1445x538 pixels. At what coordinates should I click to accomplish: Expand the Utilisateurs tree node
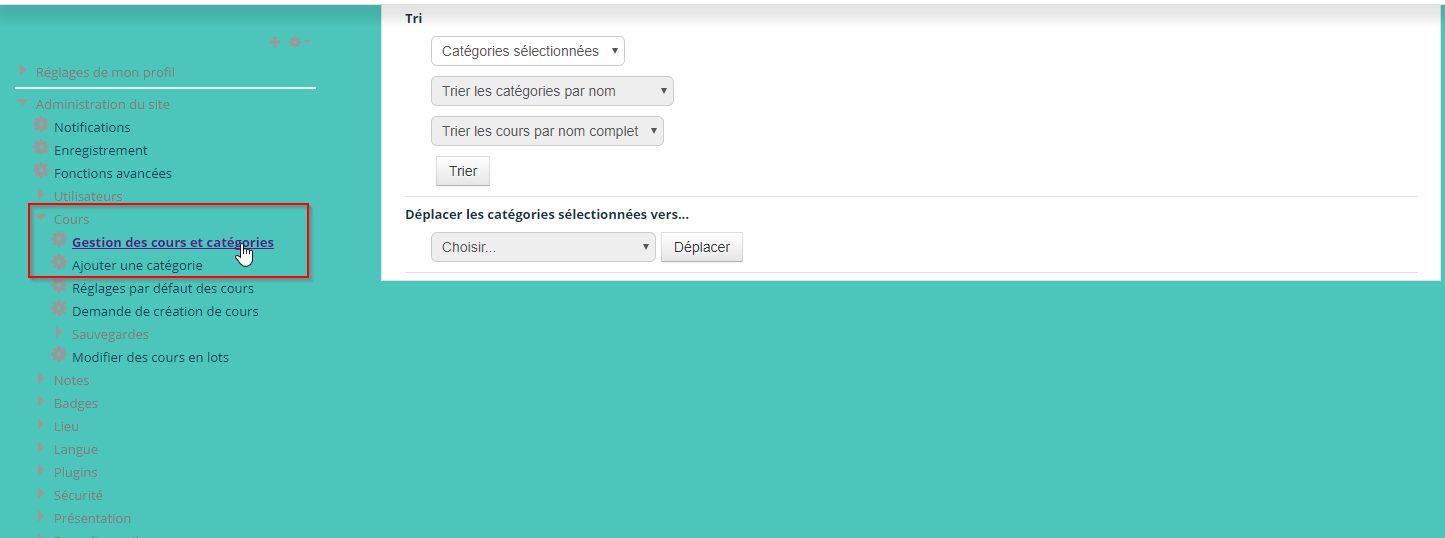[41, 195]
